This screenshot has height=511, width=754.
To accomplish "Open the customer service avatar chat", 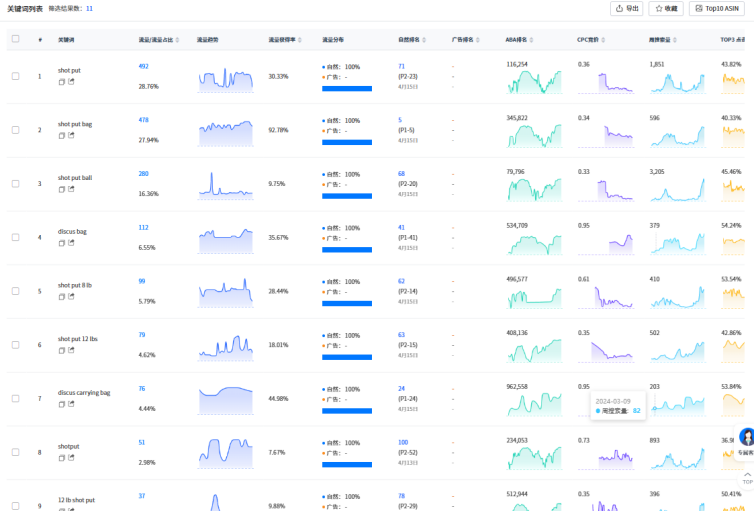I will (x=747, y=437).
